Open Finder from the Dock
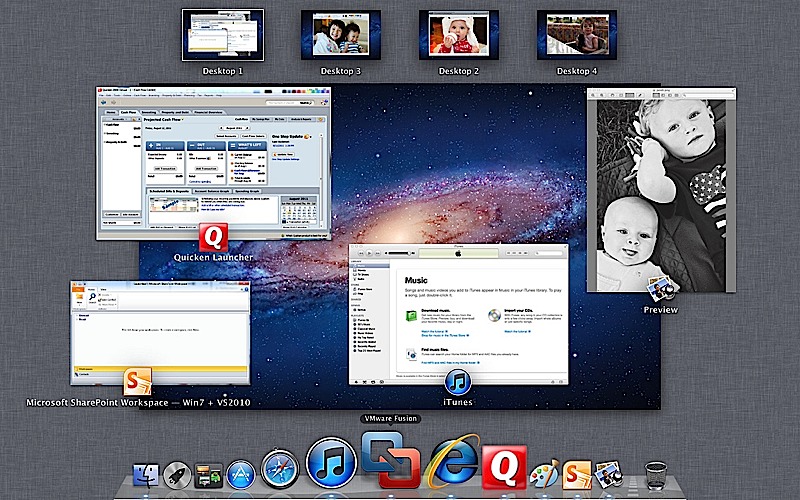 [146, 475]
